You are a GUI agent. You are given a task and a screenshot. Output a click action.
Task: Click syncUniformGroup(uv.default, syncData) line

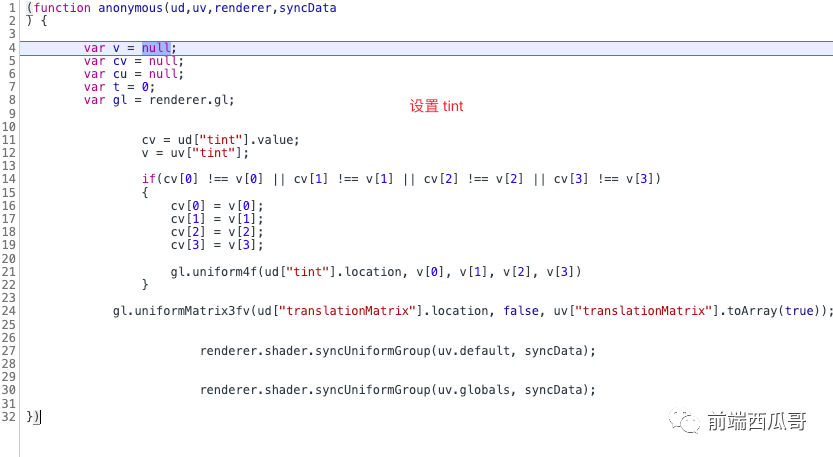point(398,351)
